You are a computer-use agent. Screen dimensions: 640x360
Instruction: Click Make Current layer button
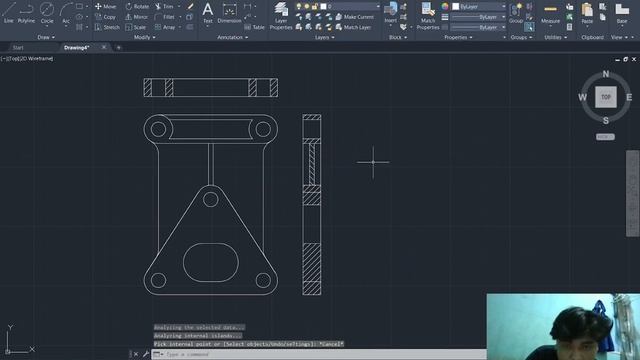pos(354,17)
